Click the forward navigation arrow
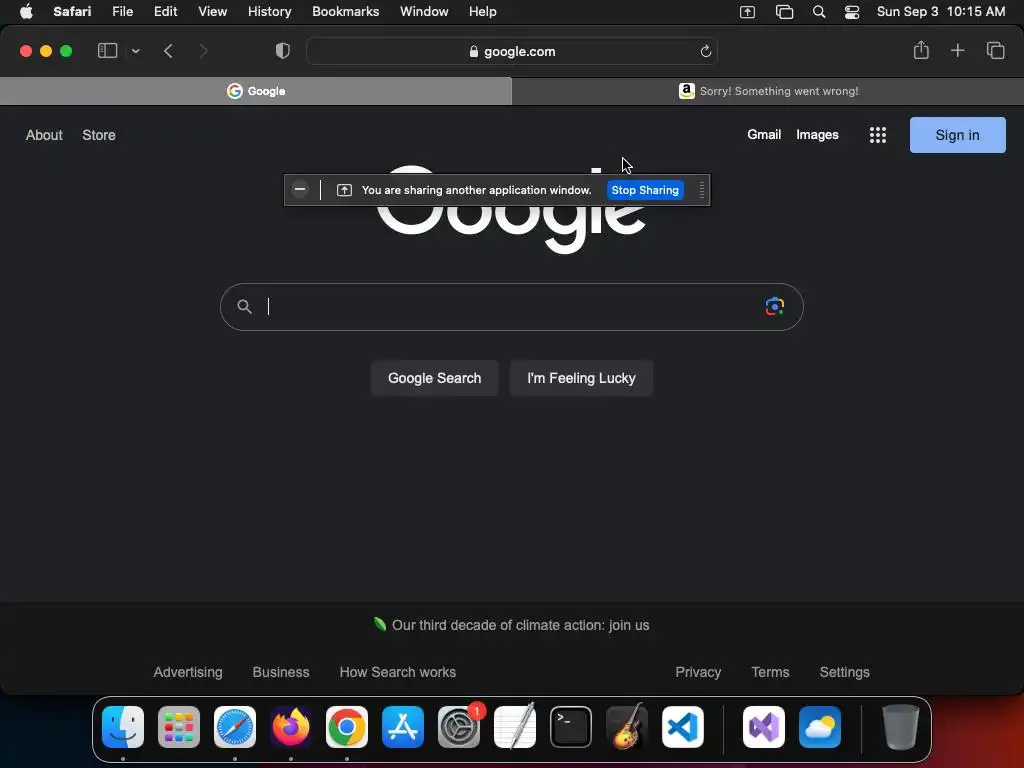1024x768 pixels. pos(203,51)
